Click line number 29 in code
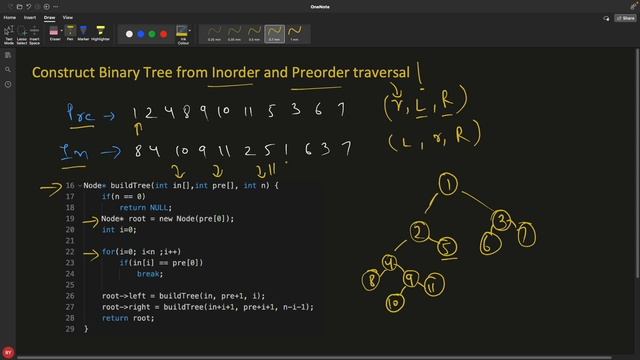Image resolution: width=640 pixels, height=360 pixels. coord(70,329)
